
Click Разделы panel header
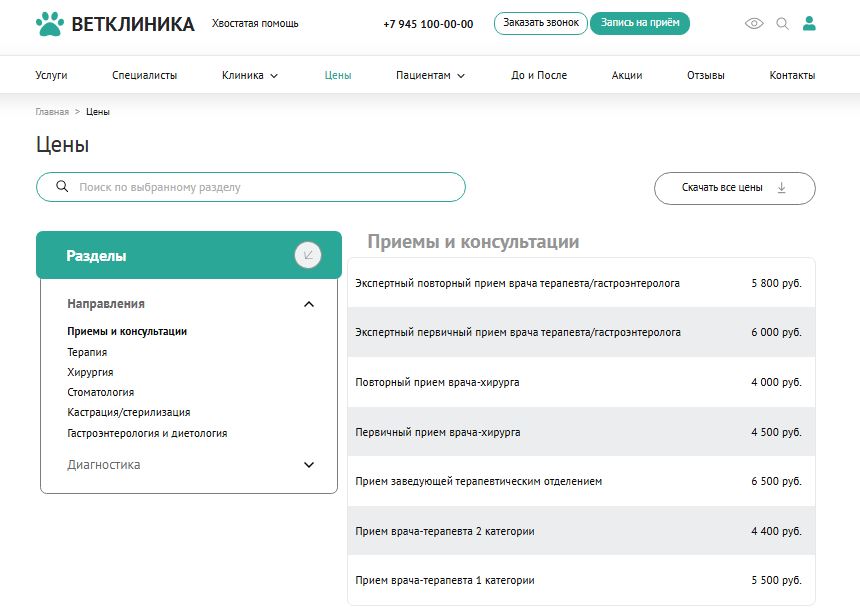point(189,255)
